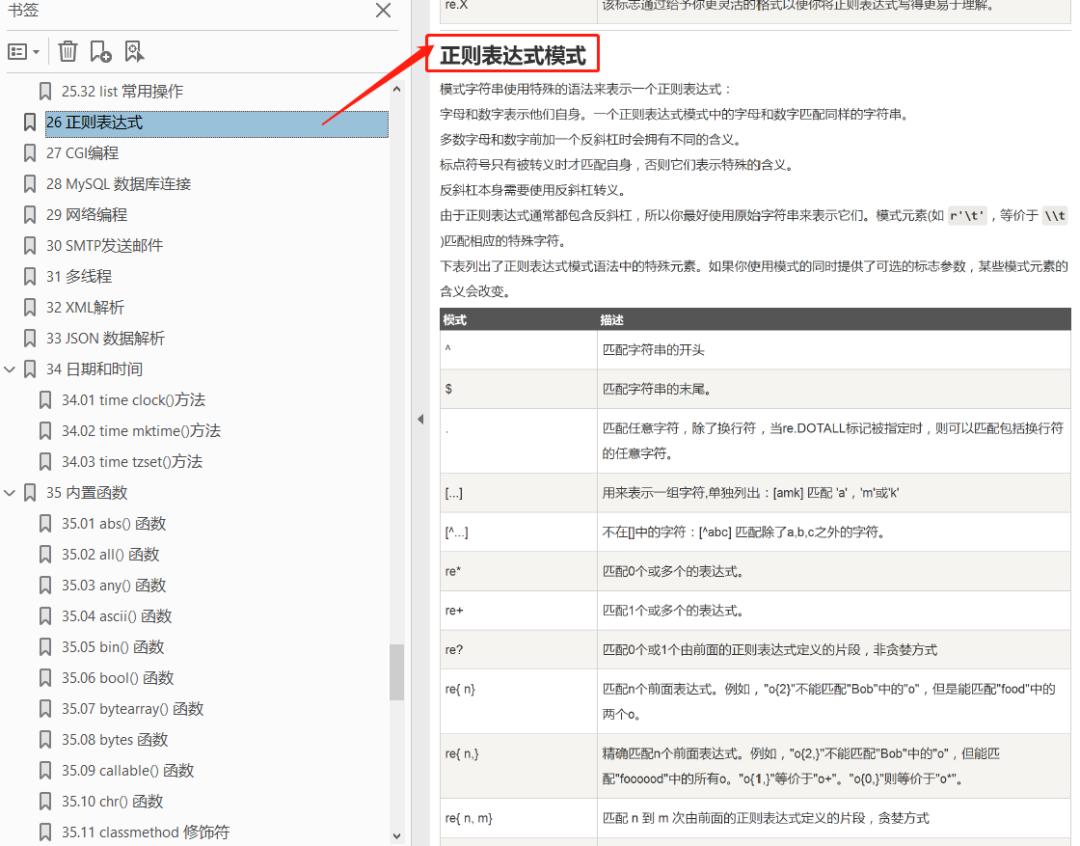Viewport: 1080px width, 846px height.
Task: Add a new bookmark icon
Action: (101, 52)
